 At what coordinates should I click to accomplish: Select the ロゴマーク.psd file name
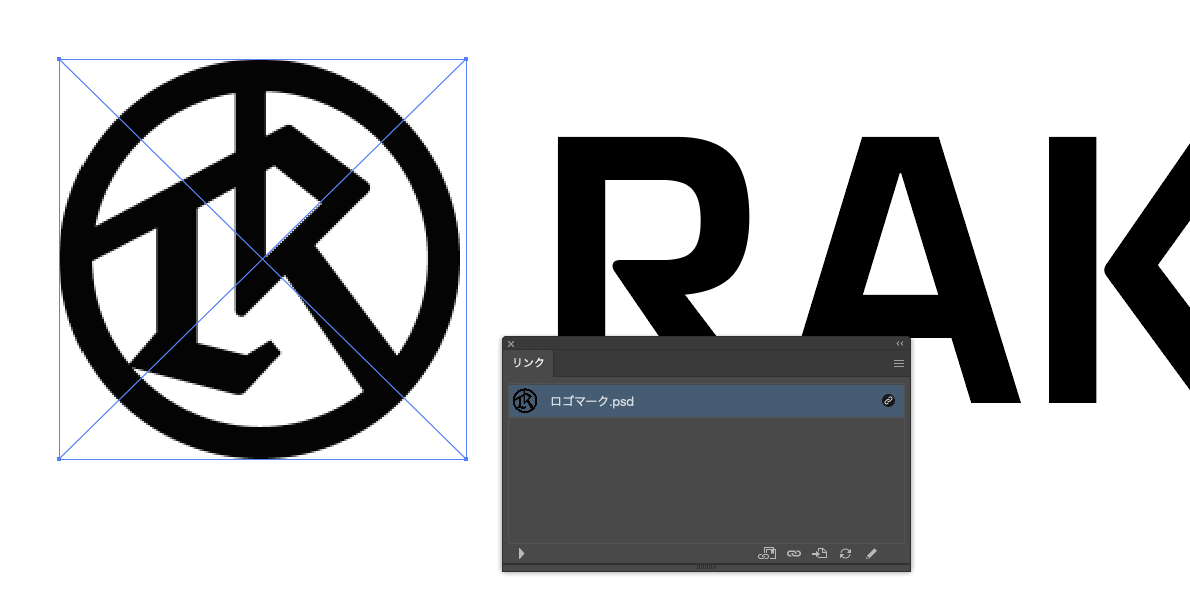click(592, 401)
